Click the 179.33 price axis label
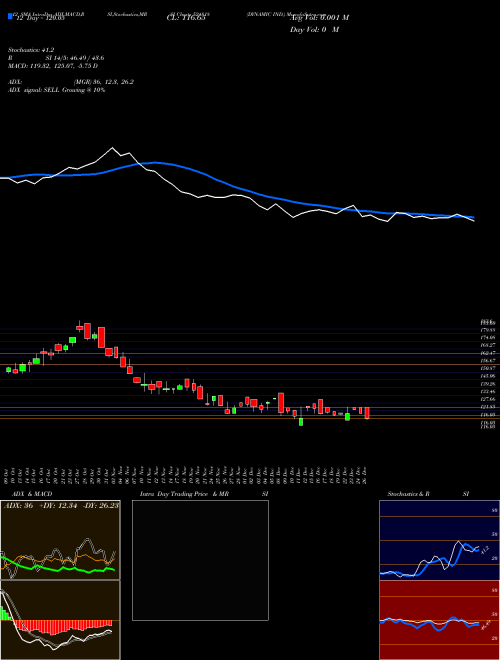The image size is (500, 660). pyautogui.click(x=488, y=330)
